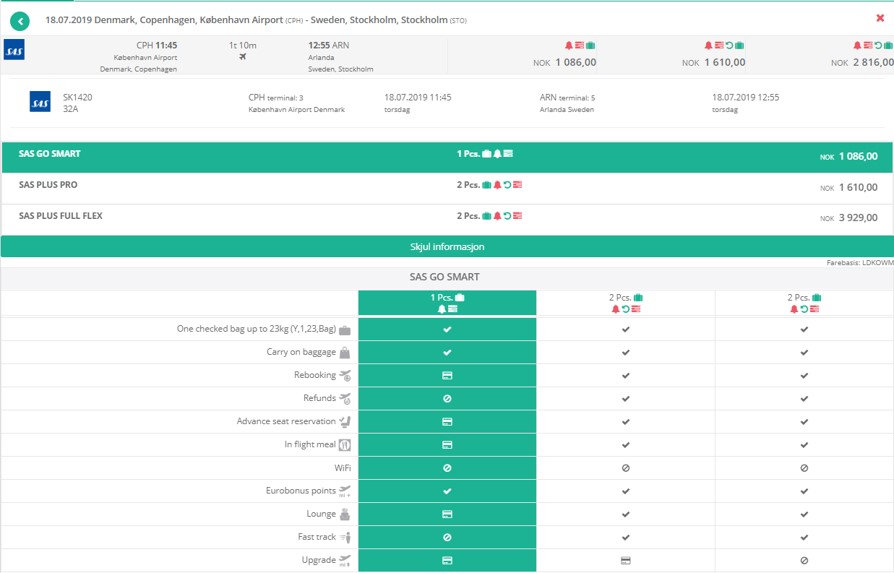Choose the SAS PLUS FULL FLEX fare row
Screen dimensions: 894x573
point(447,218)
